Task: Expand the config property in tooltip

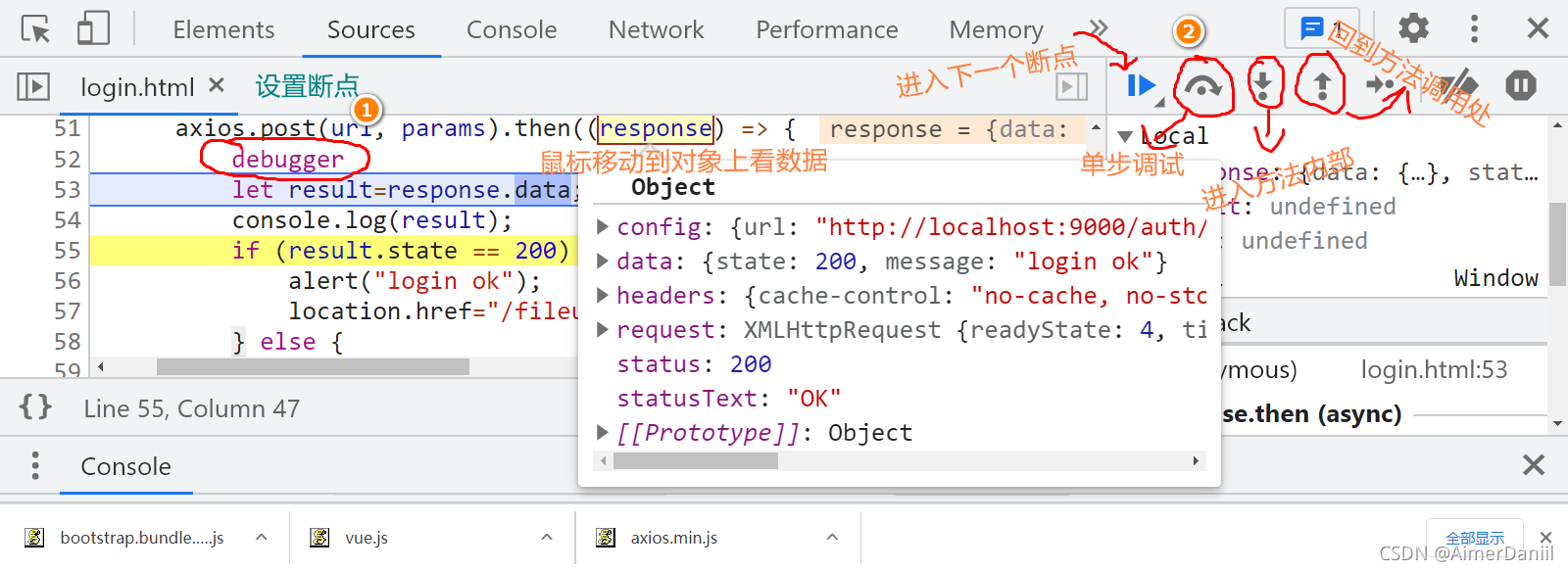Action: coord(604,227)
